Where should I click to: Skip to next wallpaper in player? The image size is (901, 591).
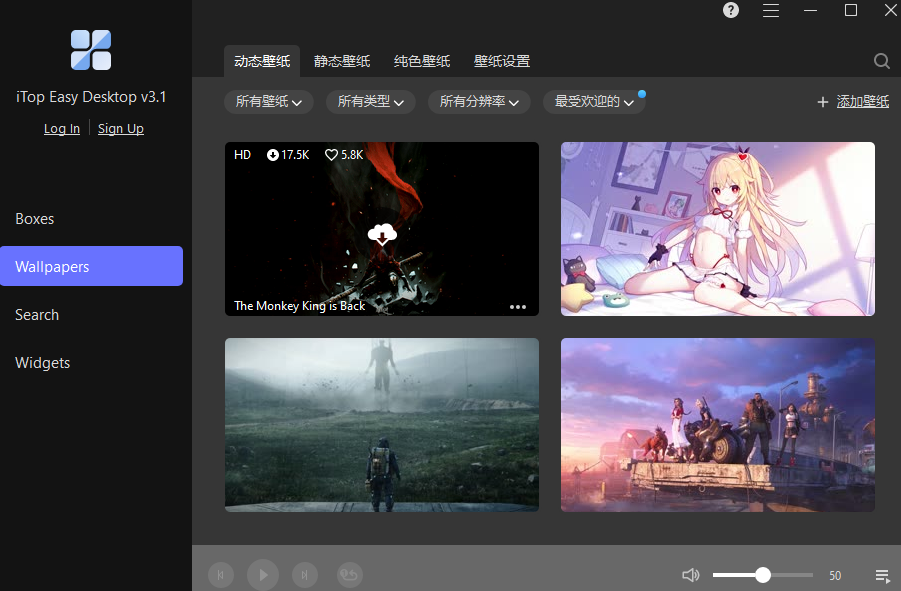tap(305, 575)
